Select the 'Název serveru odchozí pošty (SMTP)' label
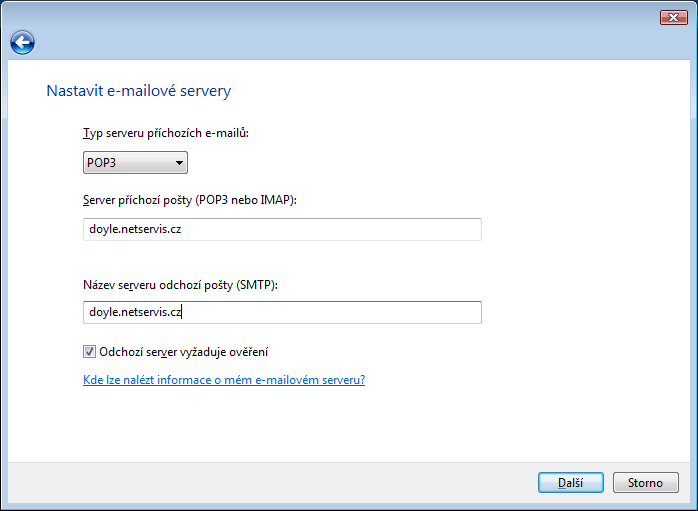Image resolution: width=698 pixels, height=511 pixels. [x=180, y=285]
